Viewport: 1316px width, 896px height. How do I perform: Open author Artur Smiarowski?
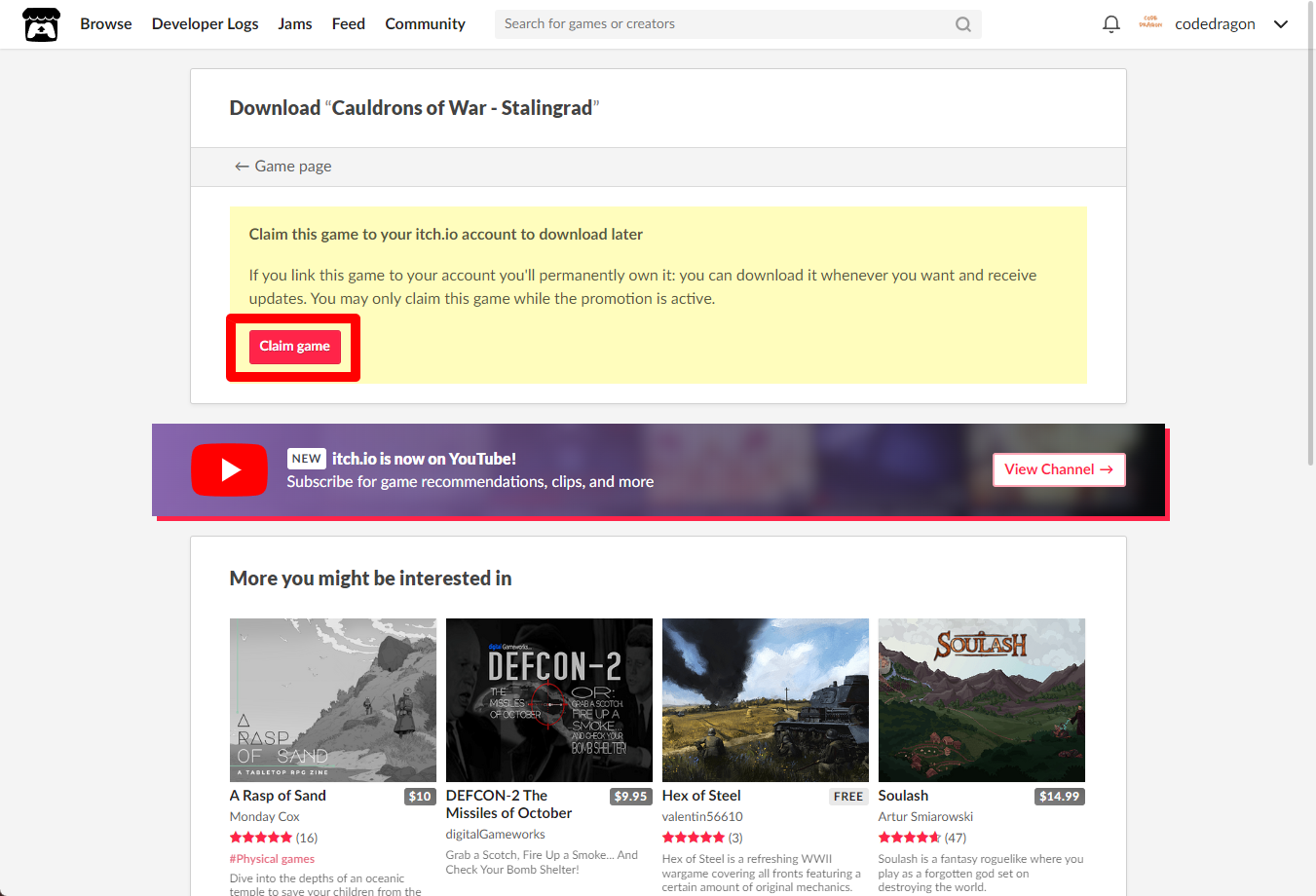tap(925, 817)
